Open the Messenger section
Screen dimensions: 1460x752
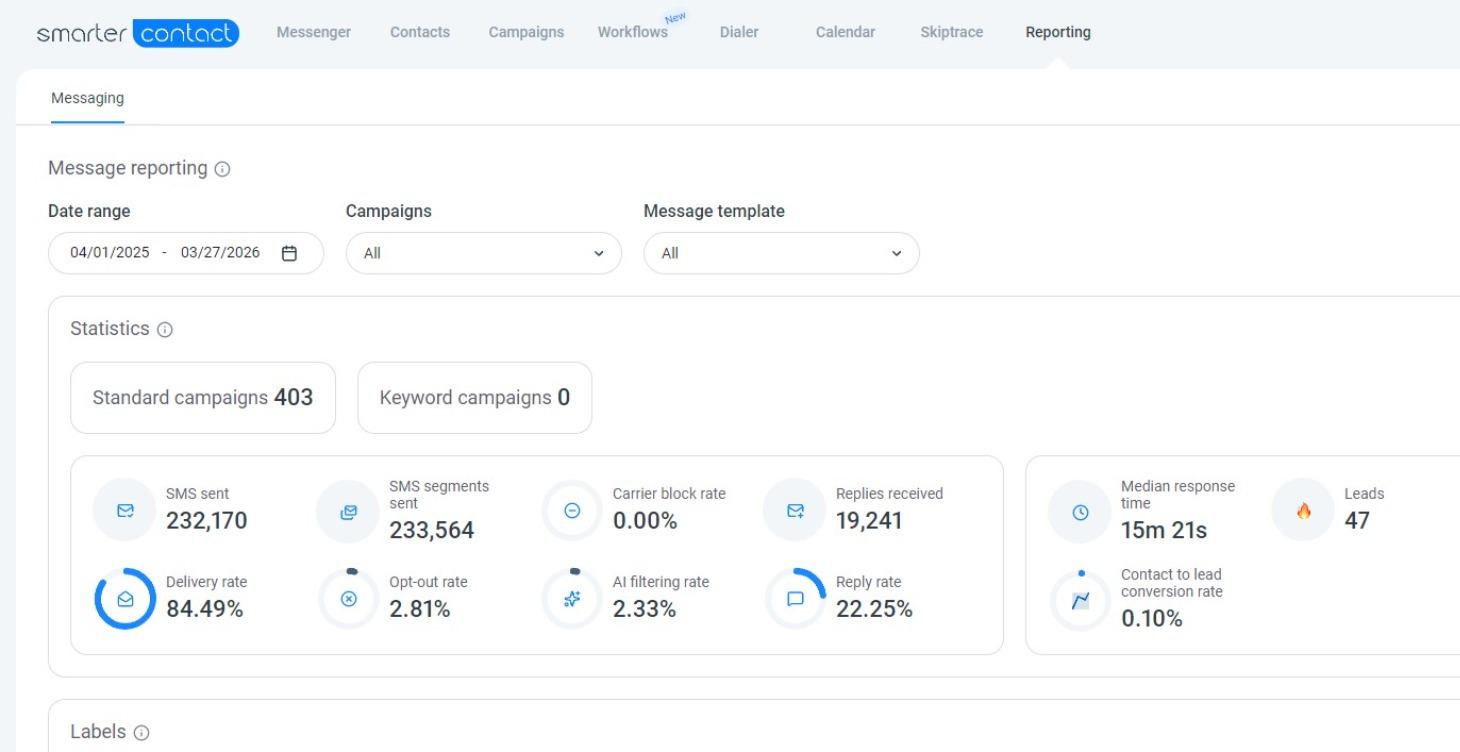pyautogui.click(x=313, y=32)
